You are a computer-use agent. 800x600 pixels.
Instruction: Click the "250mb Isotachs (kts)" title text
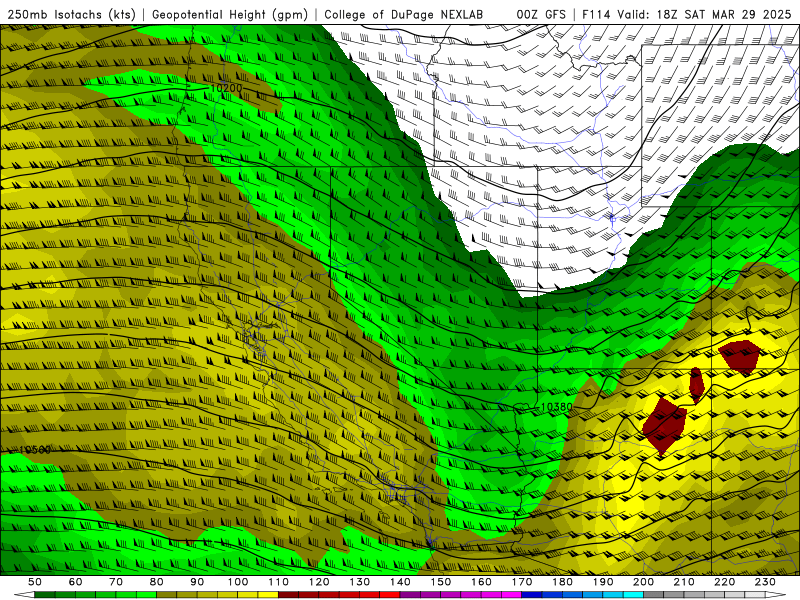(71, 14)
